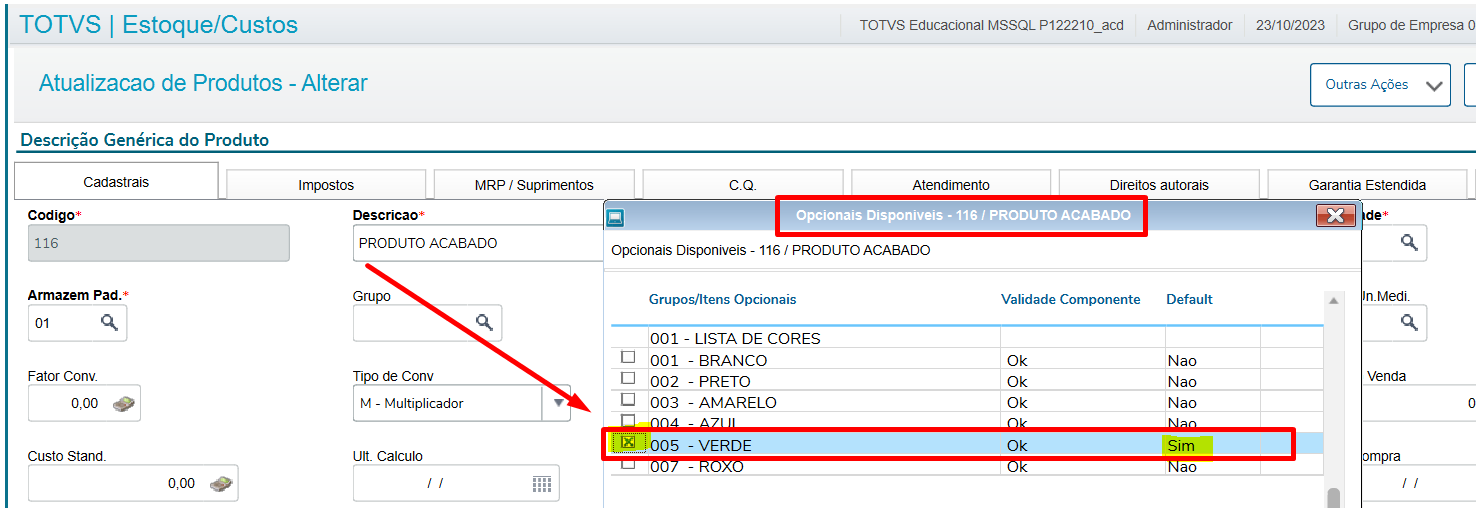This screenshot has width=1476, height=515.
Task: Click the Grupos/Itens Opcionais column header
Action: (722, 299)
